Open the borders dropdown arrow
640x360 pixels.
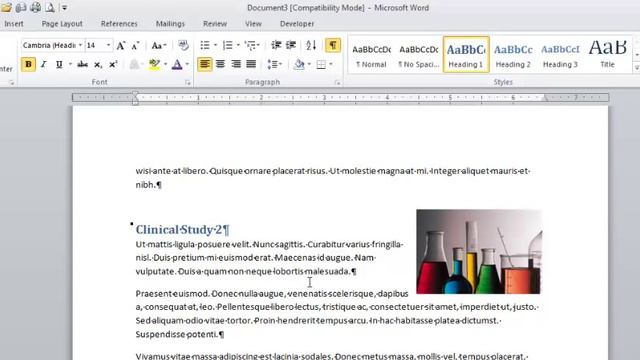point(331,64)
